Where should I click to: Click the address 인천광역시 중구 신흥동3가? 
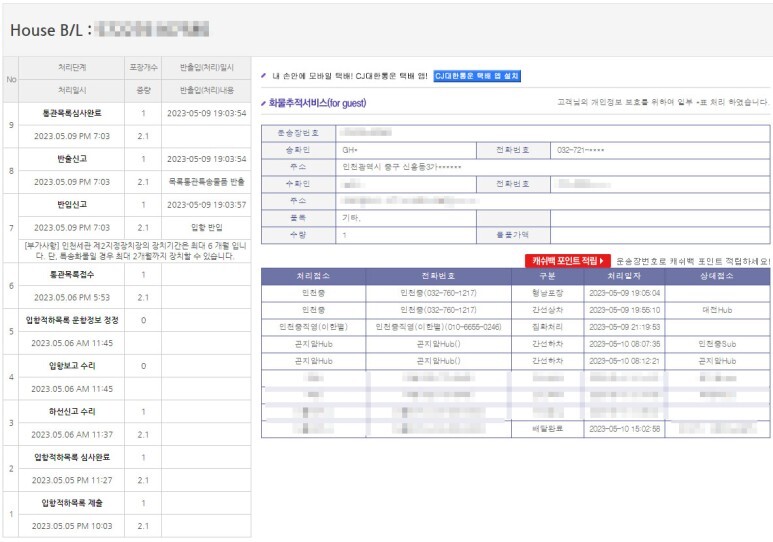[x=402, y=167]
